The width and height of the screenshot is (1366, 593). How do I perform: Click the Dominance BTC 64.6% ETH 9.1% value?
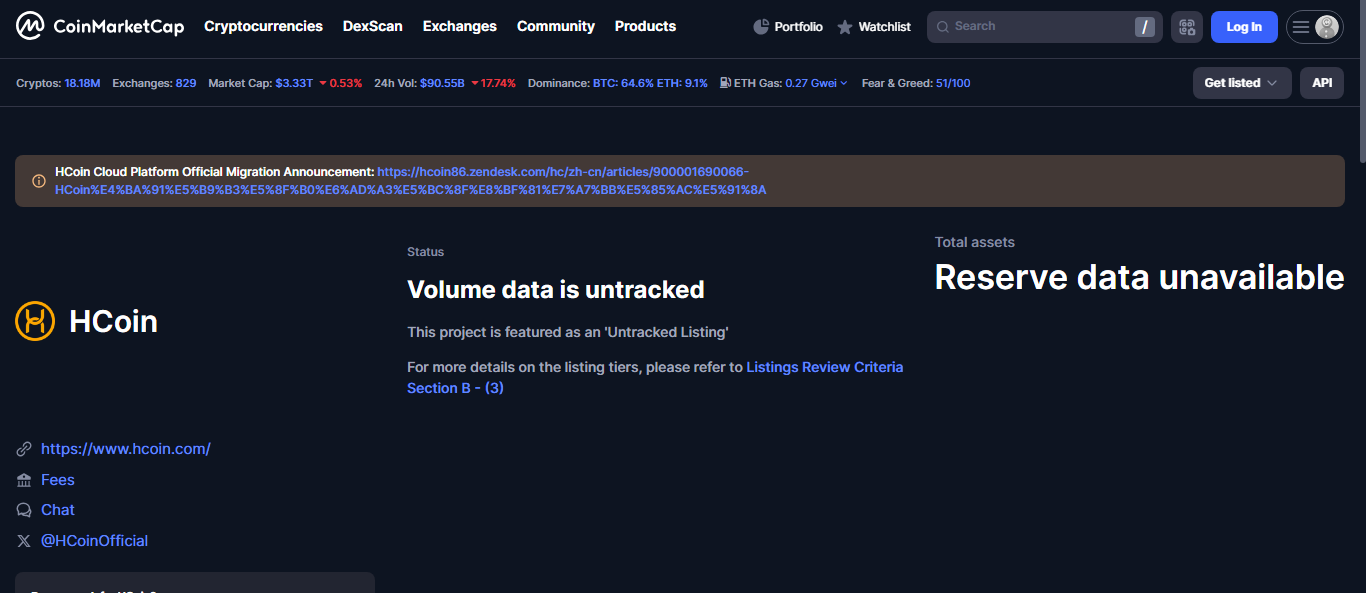[650, 83]
